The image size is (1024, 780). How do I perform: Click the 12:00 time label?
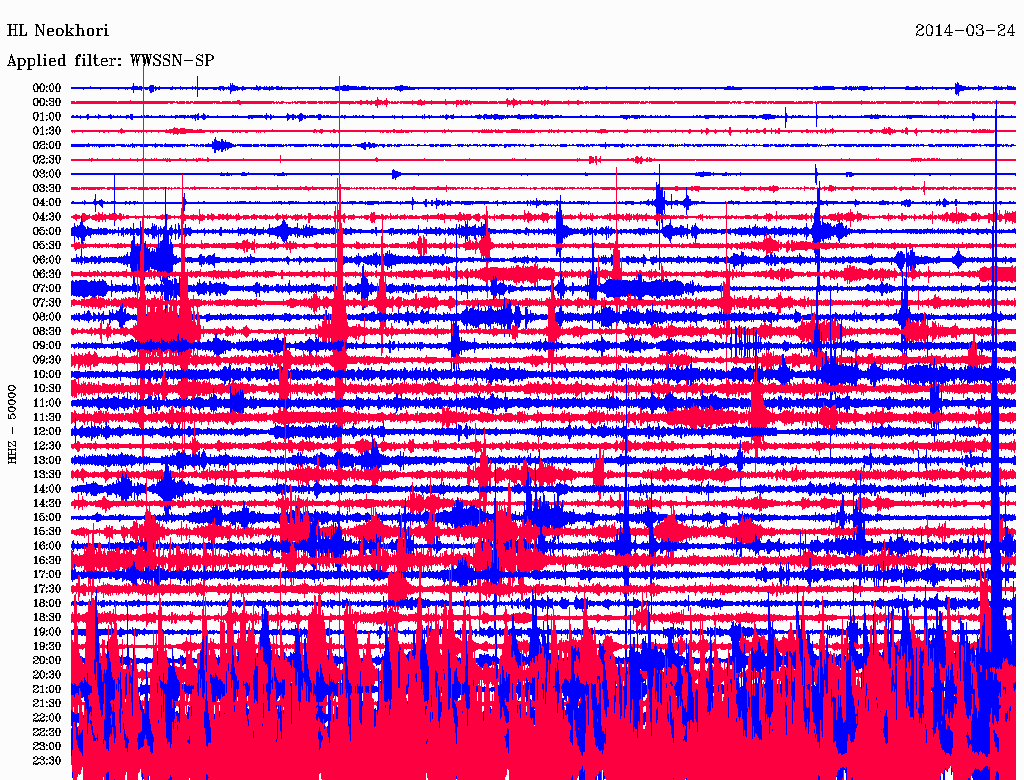click(x=47, y=432)
